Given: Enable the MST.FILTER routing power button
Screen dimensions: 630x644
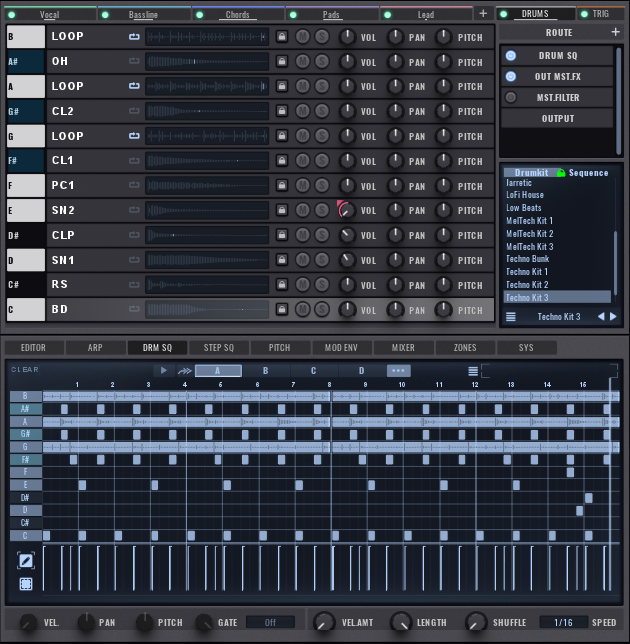Looking at the screenshot, I should [x=511, y=97].
